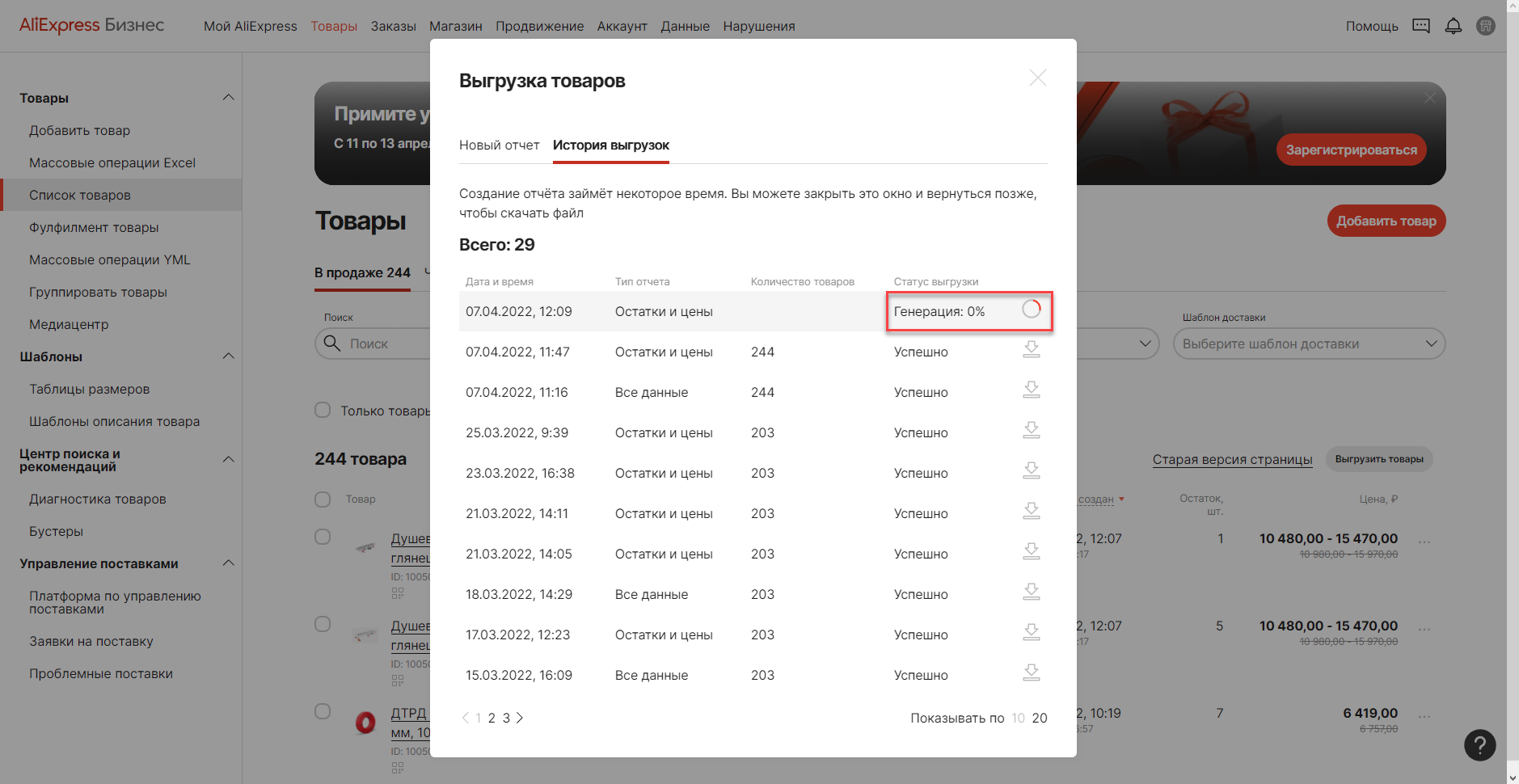Open Массовые операции Excel in sidebar

[x=112, y=162]
